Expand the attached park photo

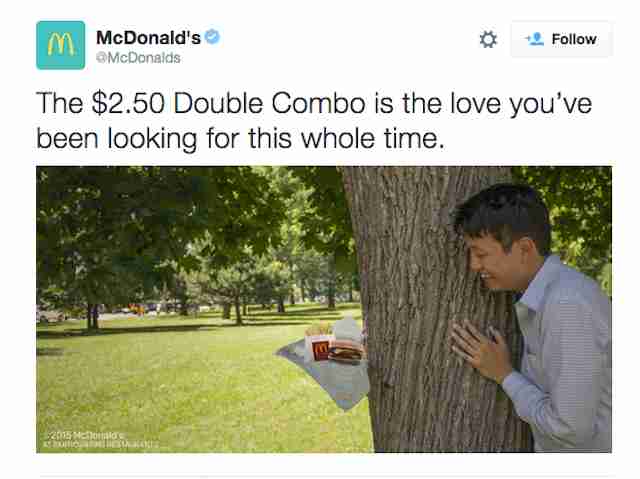(324, 309)
